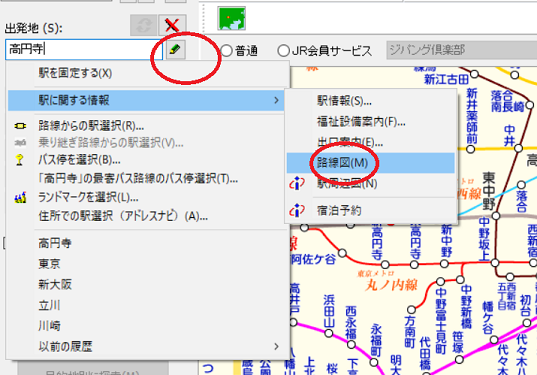The width and height of the screenshot is (537, 375).
Task: Click the bus stop icon beside バス停を選択
Action: 20,160
